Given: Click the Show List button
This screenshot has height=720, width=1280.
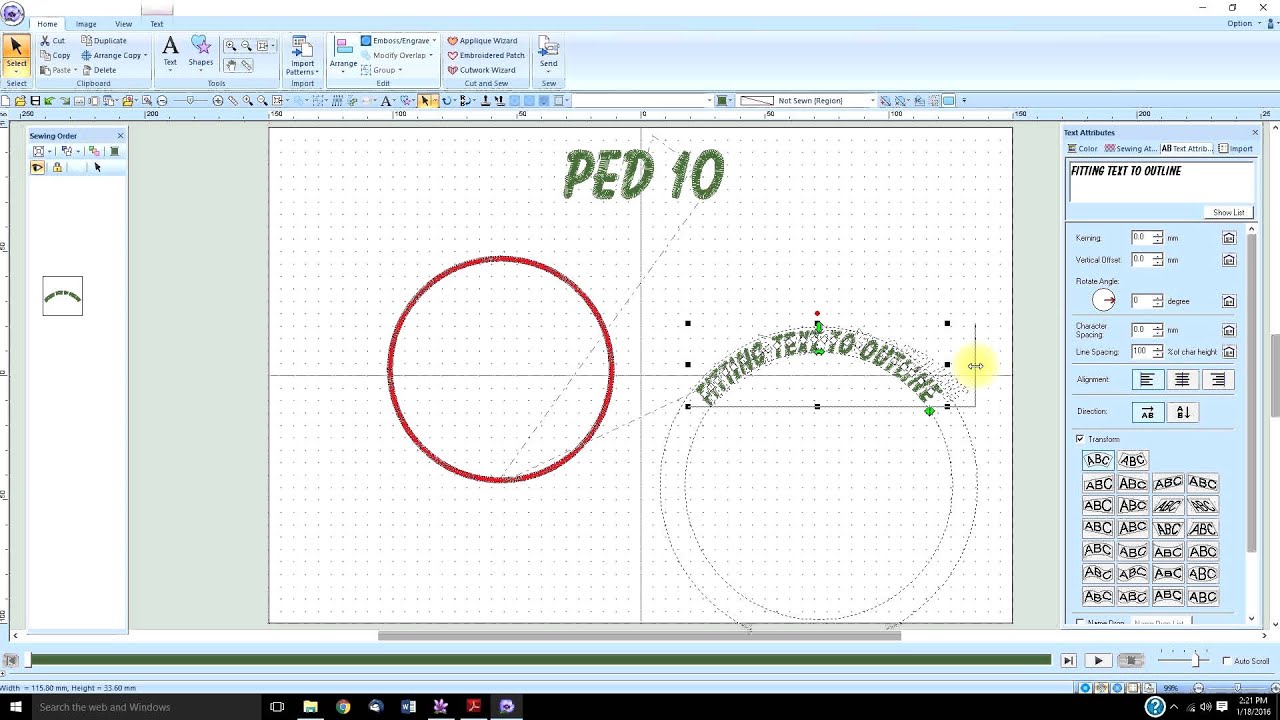Looking at the screenshot, I should click(1229, 213).
